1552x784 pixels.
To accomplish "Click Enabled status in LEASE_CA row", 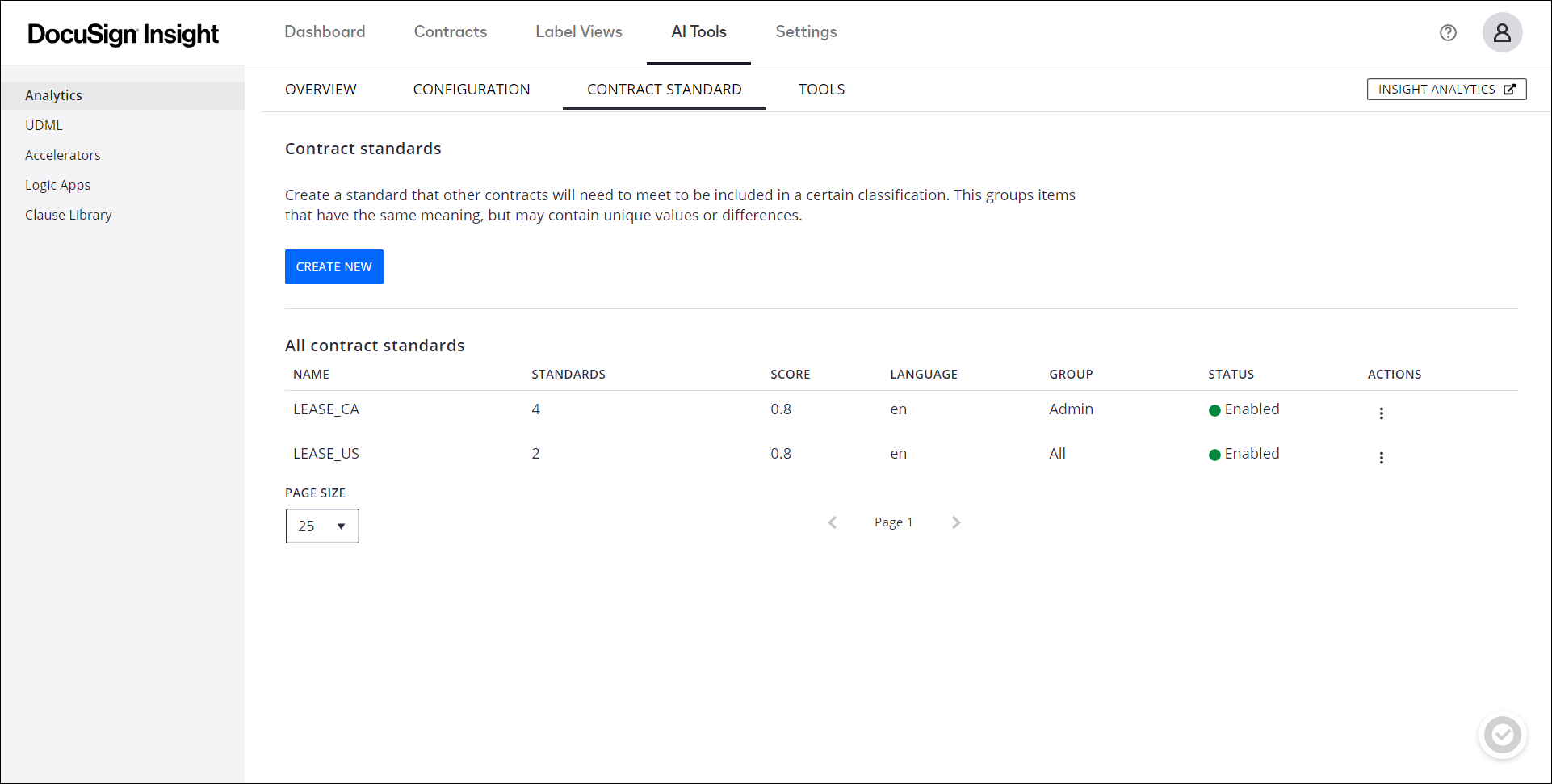I will [1244, 409].
